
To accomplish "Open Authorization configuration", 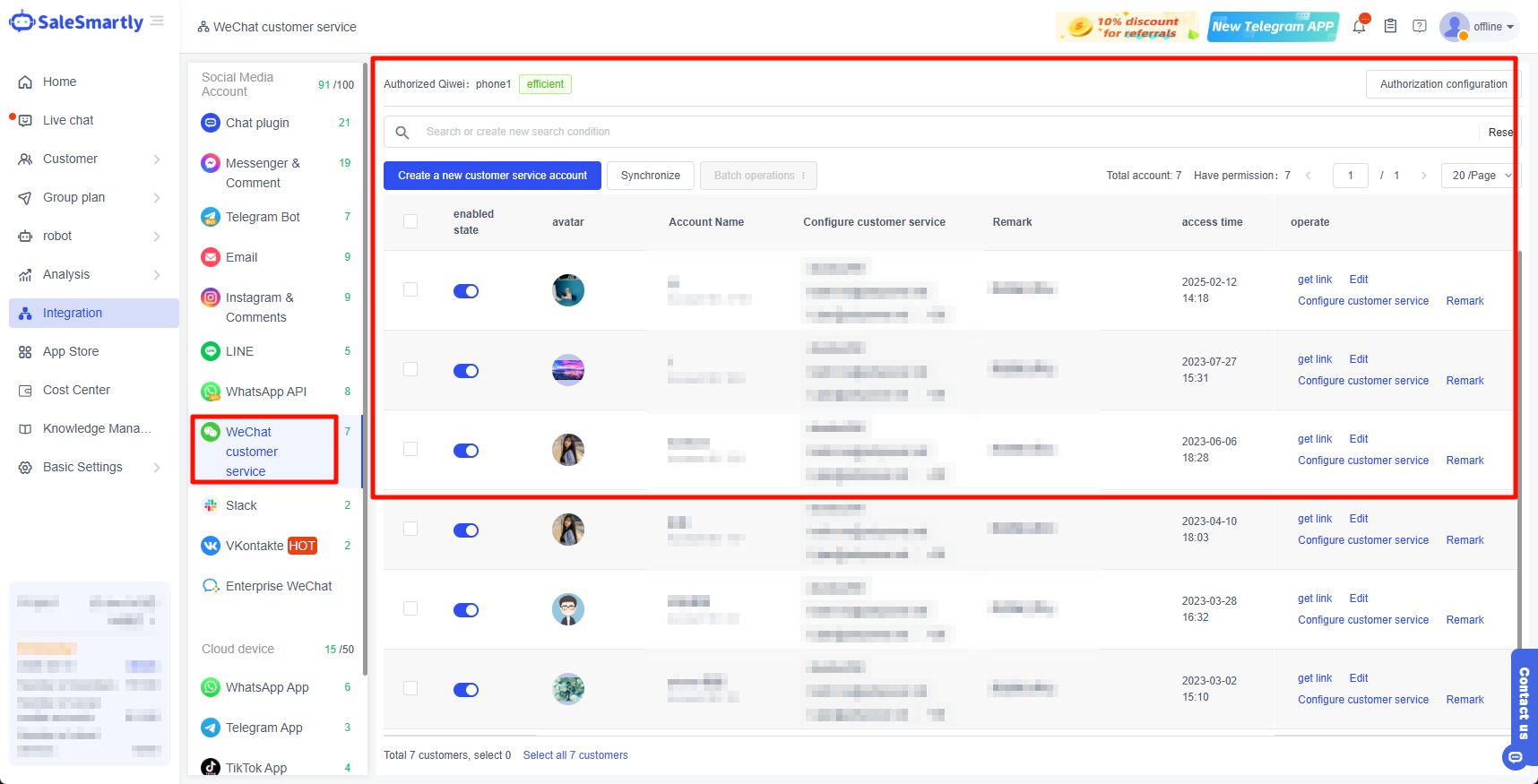I will tap(1443, 84).
